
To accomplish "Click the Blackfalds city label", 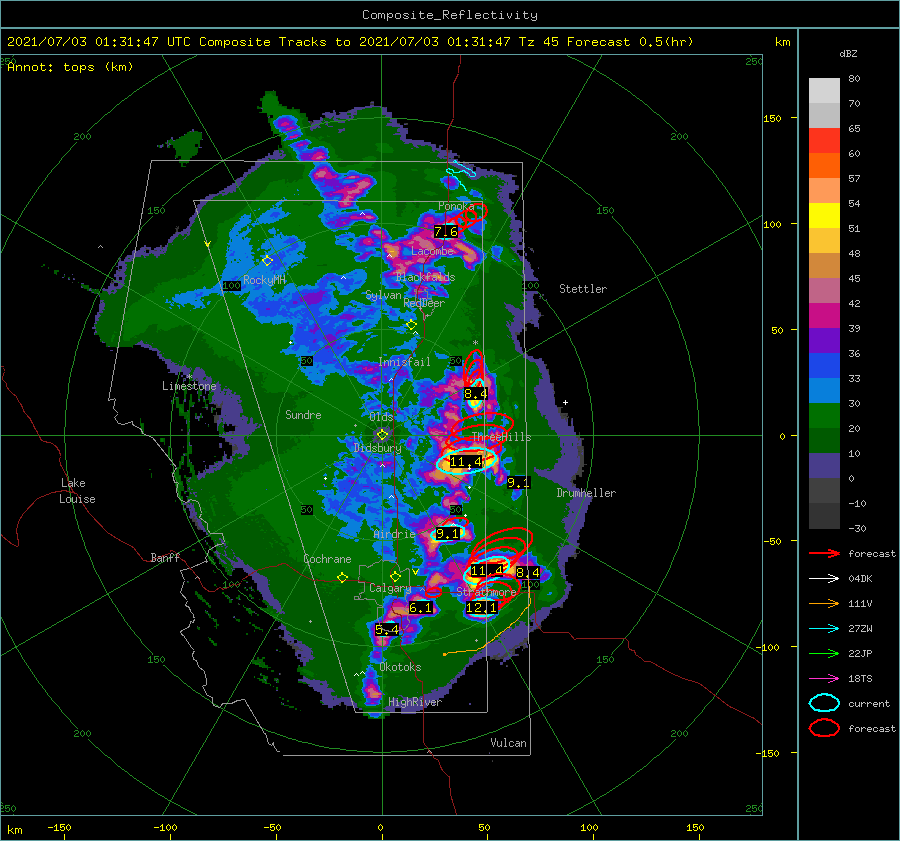I will (425, 277).
